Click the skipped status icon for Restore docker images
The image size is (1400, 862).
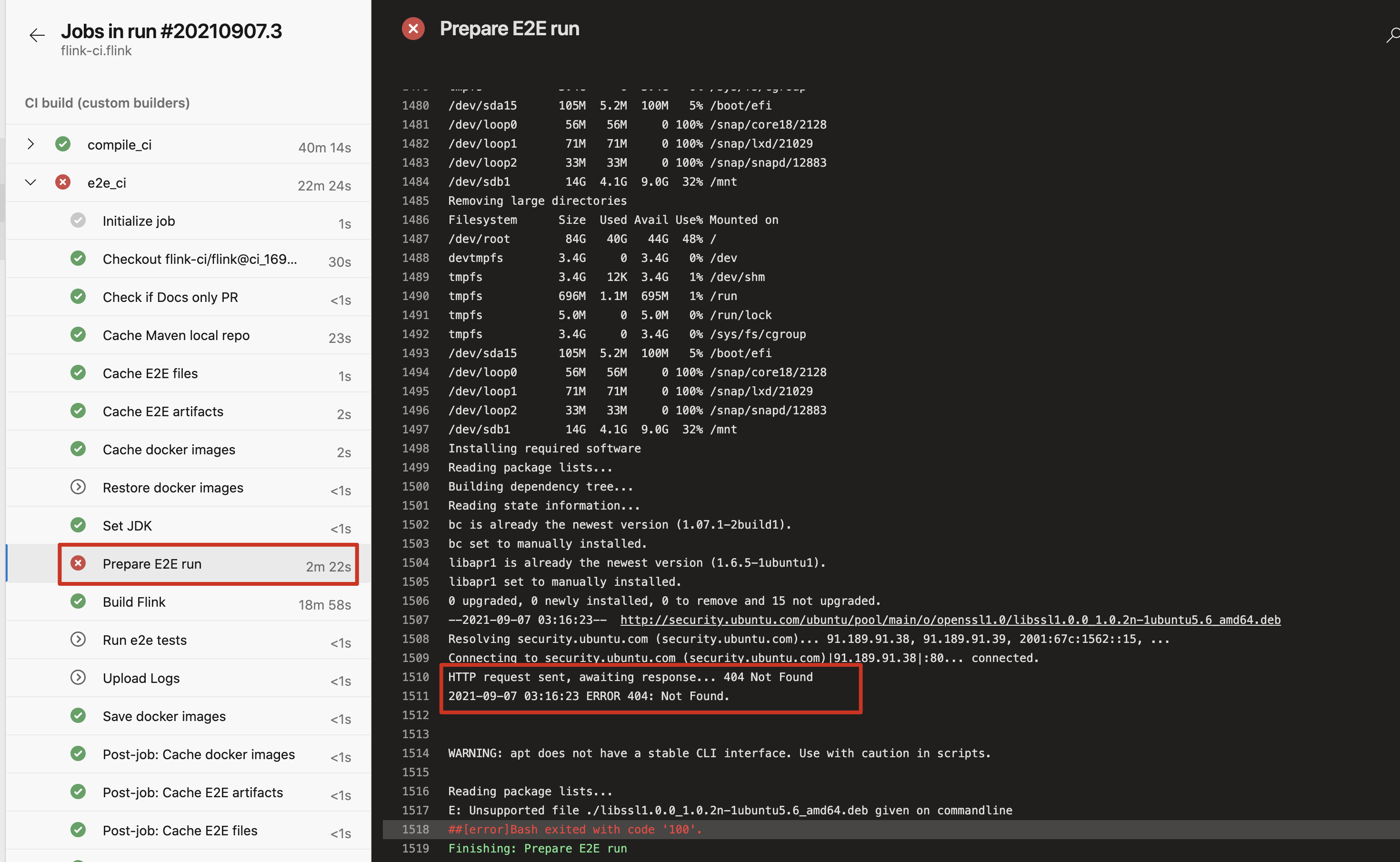[78, 488]
